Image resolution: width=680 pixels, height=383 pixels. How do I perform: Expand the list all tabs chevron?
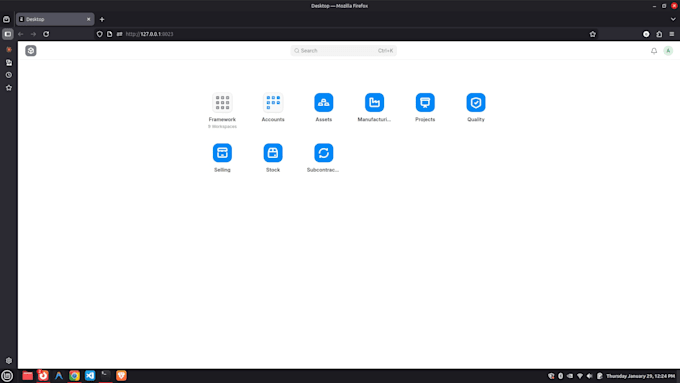[673, 19]
